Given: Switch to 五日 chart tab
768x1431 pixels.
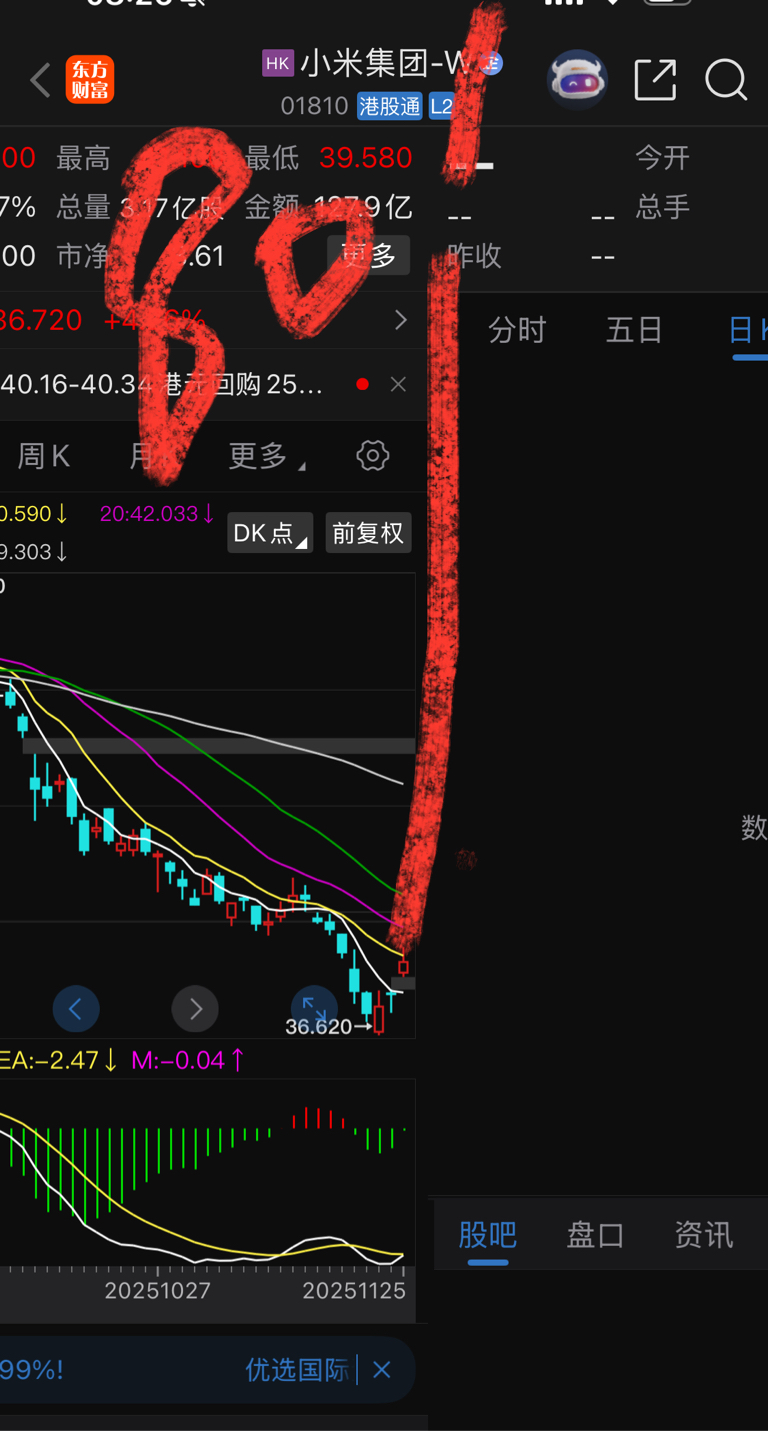Looking at the screenshot, I should [634, 330].
